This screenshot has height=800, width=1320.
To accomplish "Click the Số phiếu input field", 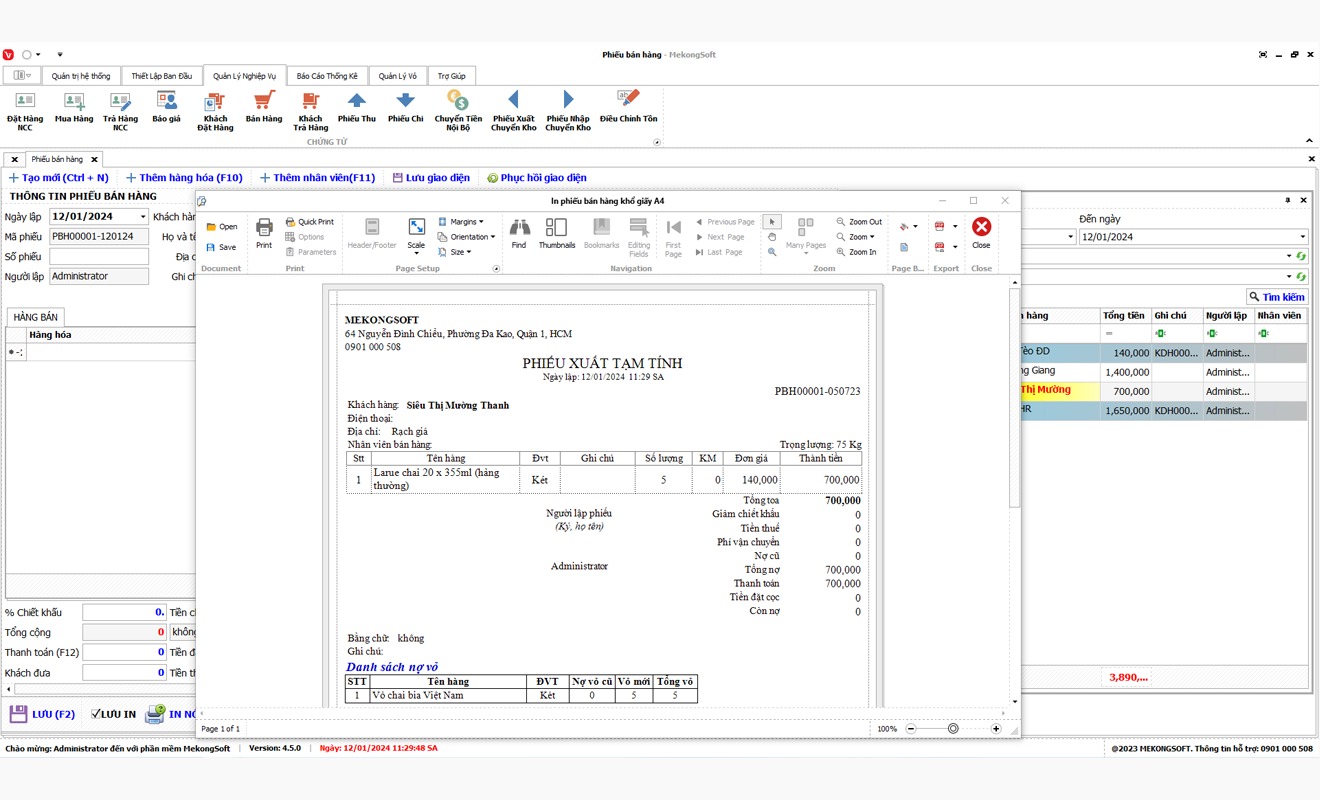I will pos(98,257).
